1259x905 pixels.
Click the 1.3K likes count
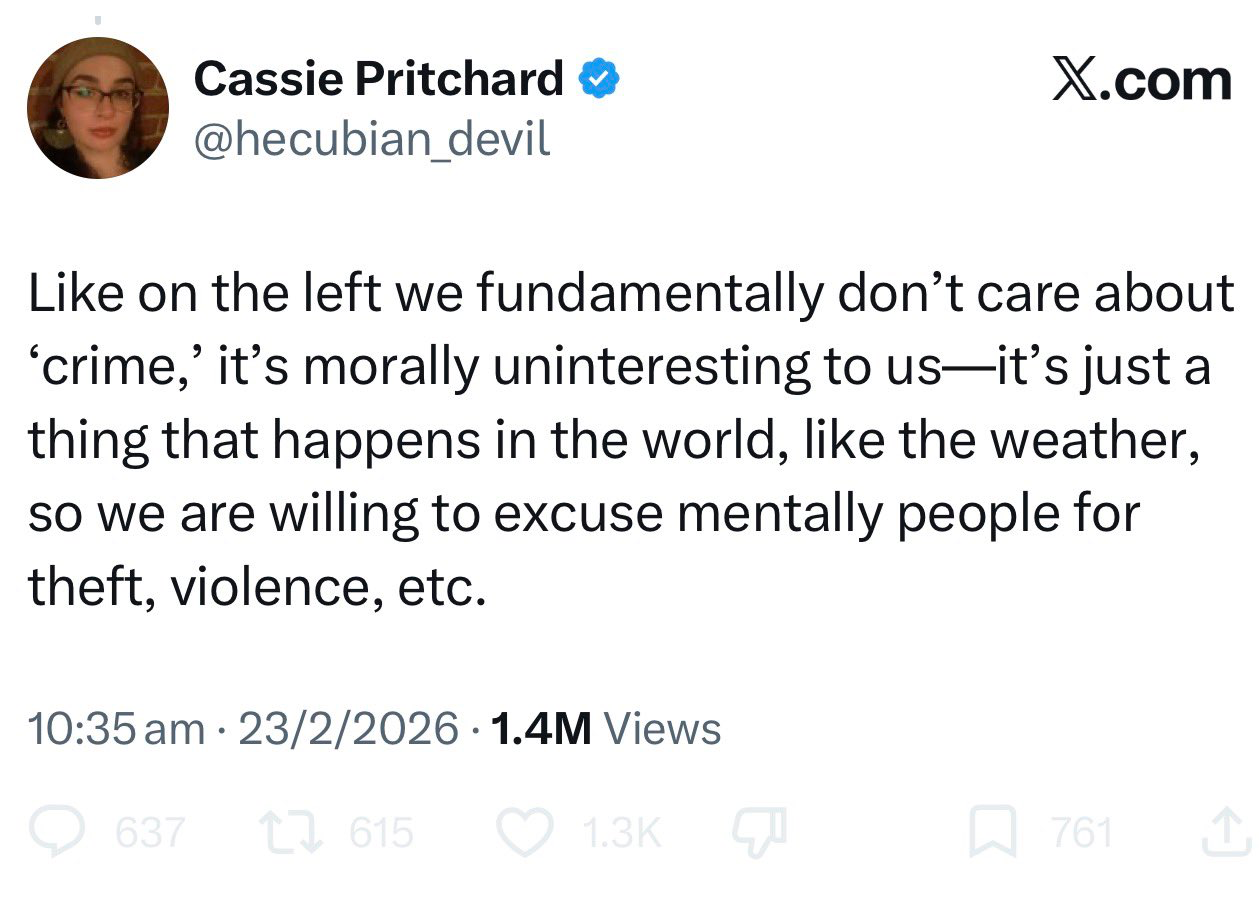pos(620,832)
